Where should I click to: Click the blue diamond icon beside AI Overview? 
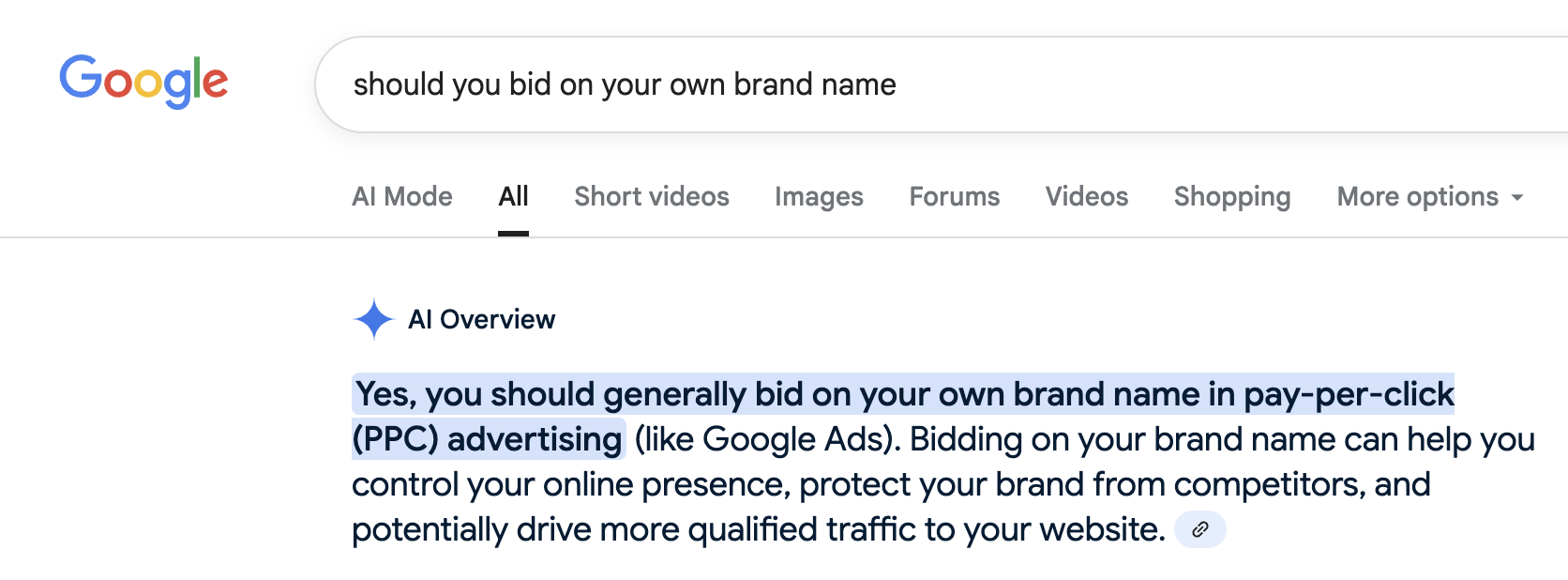click(x=374, y=319)
